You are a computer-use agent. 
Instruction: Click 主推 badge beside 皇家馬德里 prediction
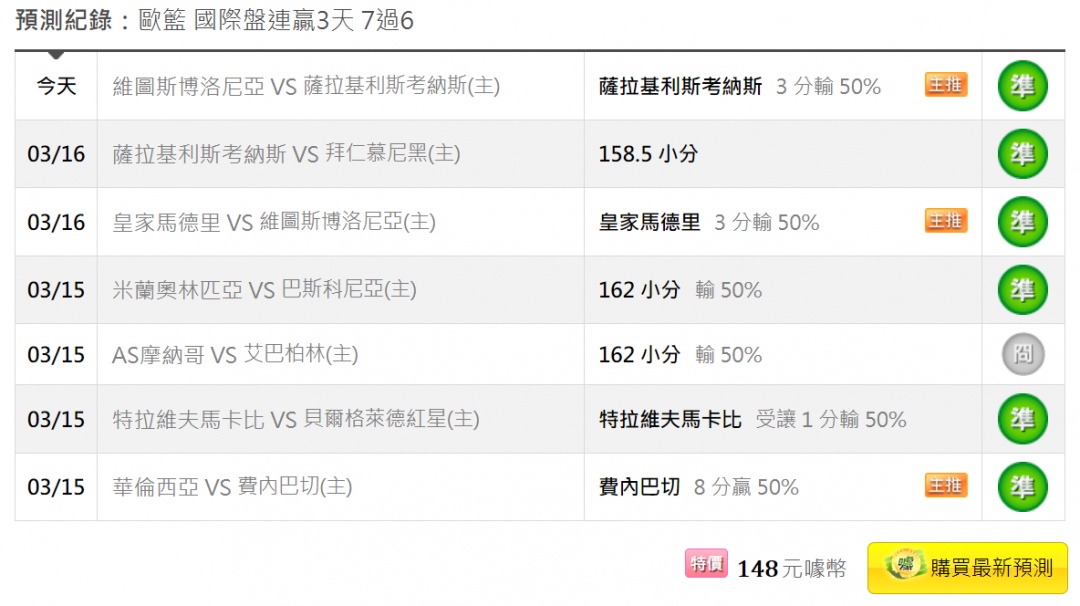[946, 221]
